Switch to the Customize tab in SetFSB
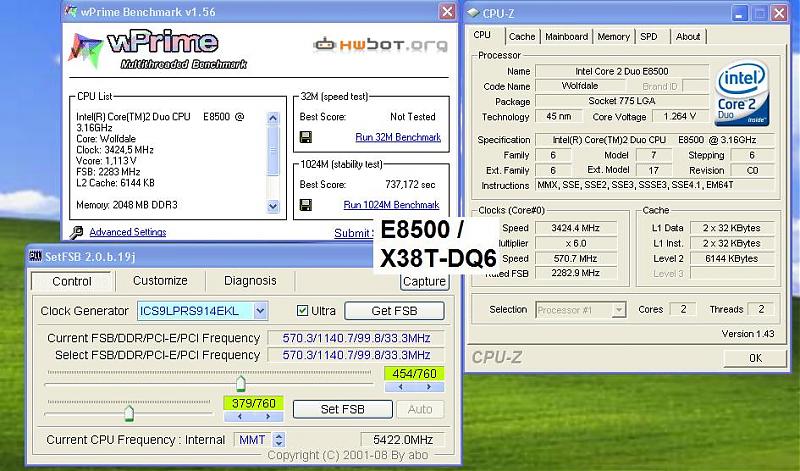The width and height of the screenshot is (800, 471). [160, 281]
